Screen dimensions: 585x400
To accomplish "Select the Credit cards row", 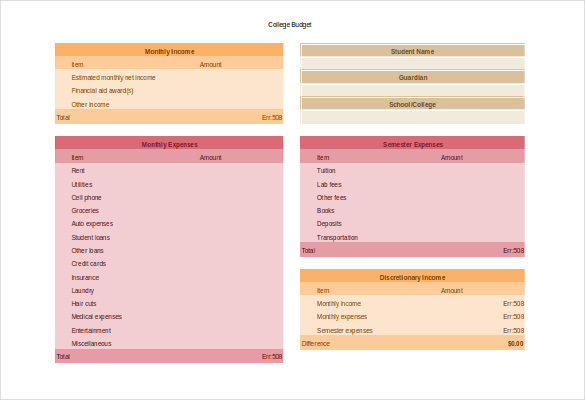I will click(x=169, y=263).
